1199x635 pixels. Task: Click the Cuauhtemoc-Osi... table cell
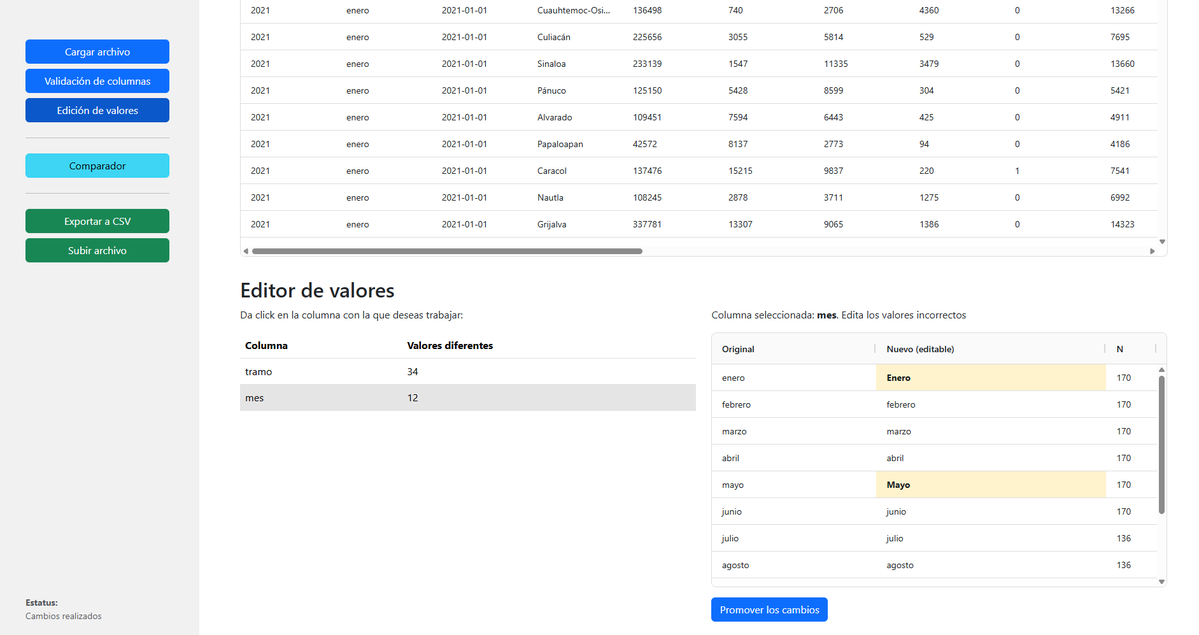(x=575, y=11)
